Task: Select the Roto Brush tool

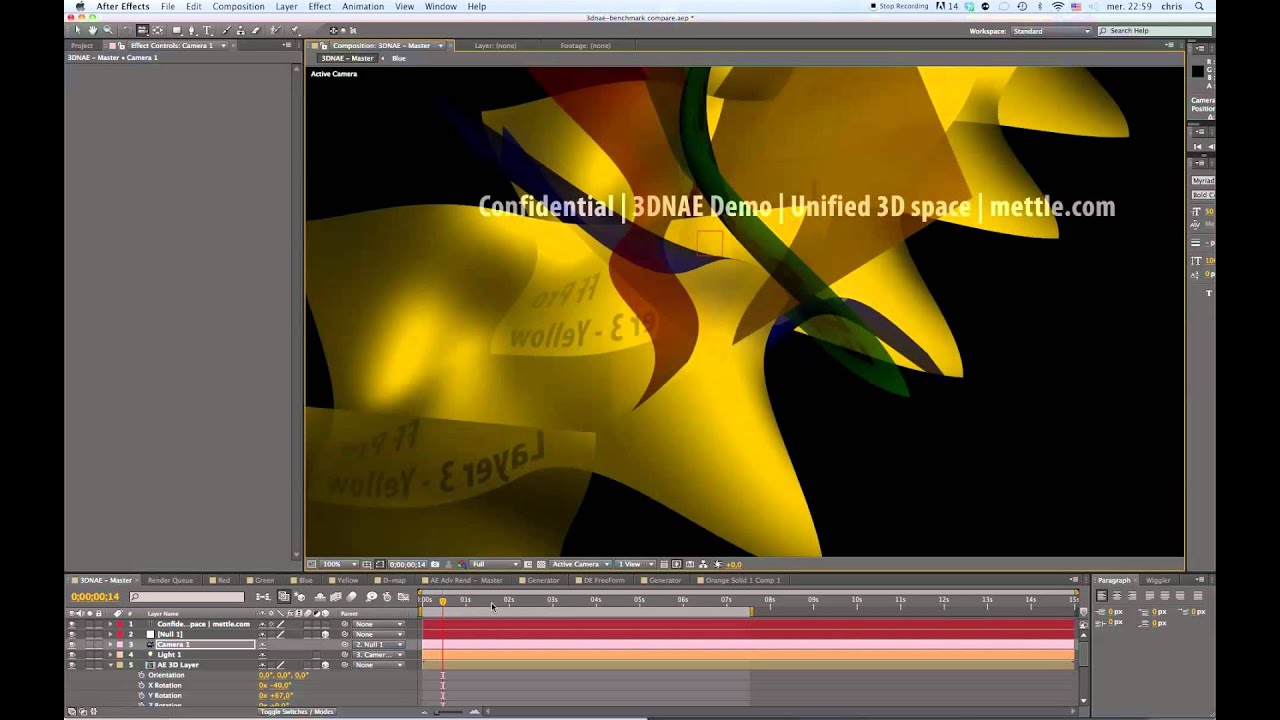Action: point(275,30)
